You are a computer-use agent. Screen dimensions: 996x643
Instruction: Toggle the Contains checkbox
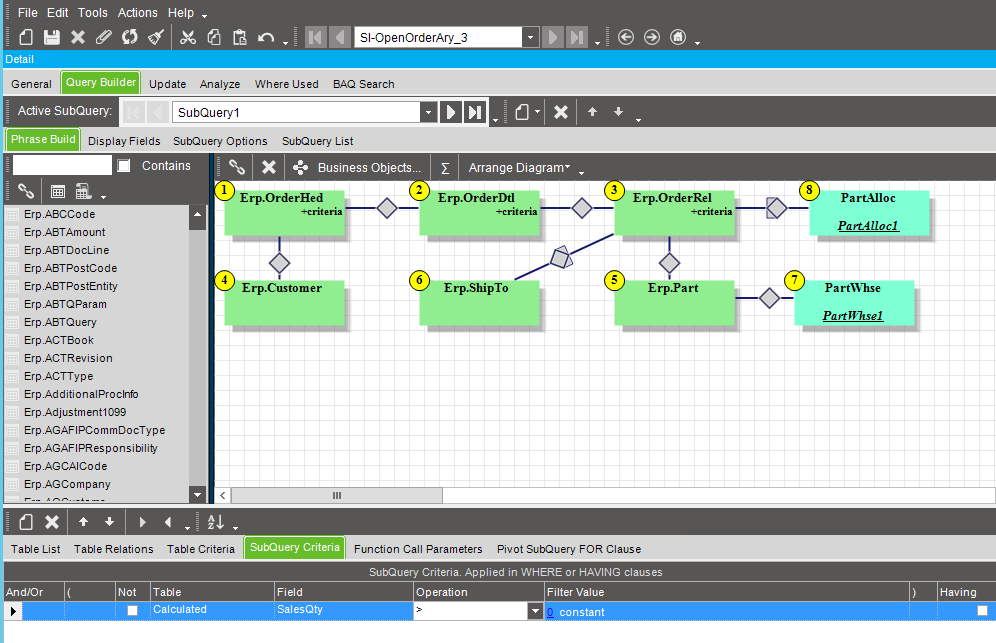(x=124, y=166)
